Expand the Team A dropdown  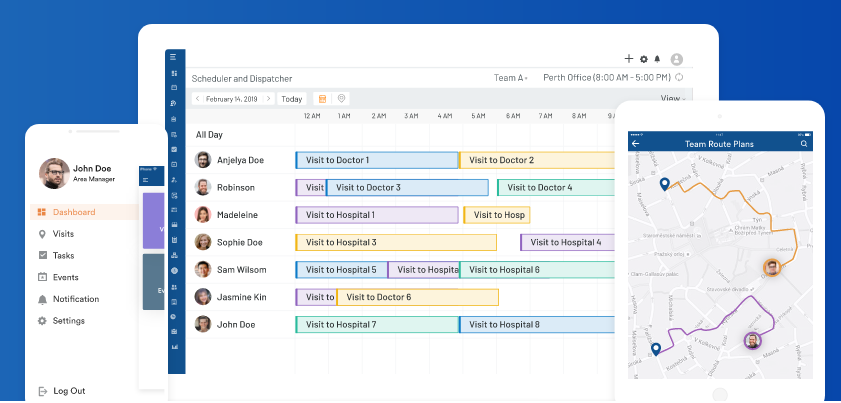click(510, 77)
